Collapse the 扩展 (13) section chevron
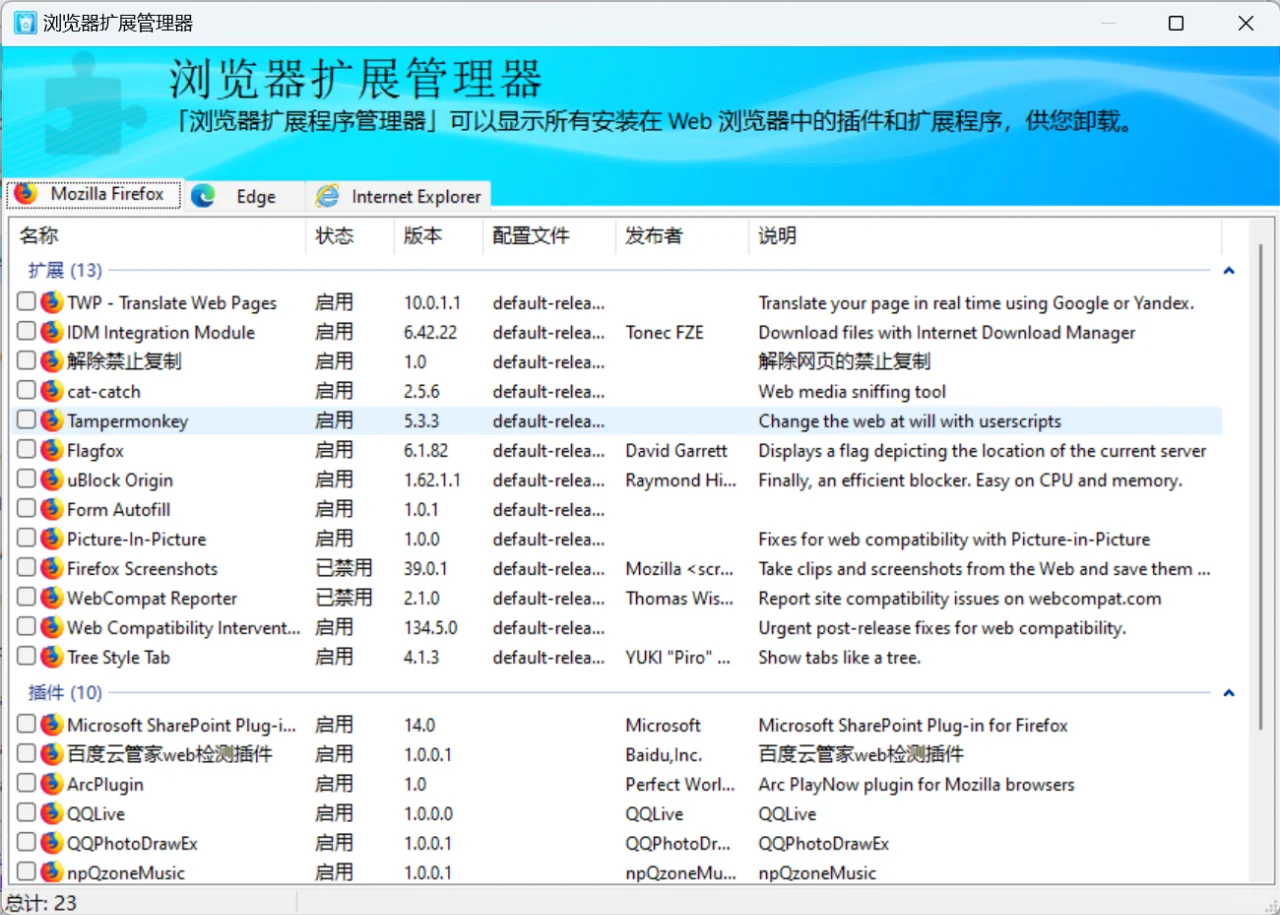Image resolution: width=1280 pixels, height=915 pixels. [x=1229, y=270]
